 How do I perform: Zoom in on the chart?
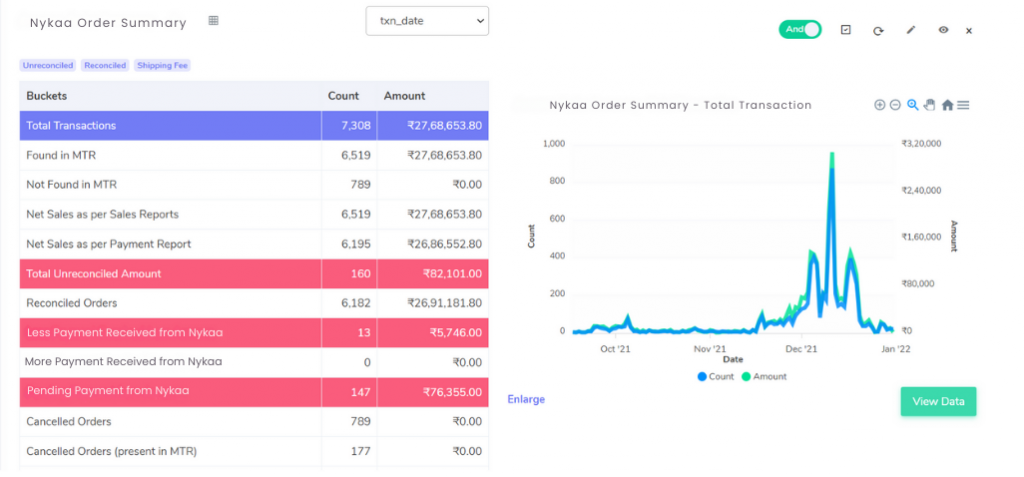click(880, 105)
